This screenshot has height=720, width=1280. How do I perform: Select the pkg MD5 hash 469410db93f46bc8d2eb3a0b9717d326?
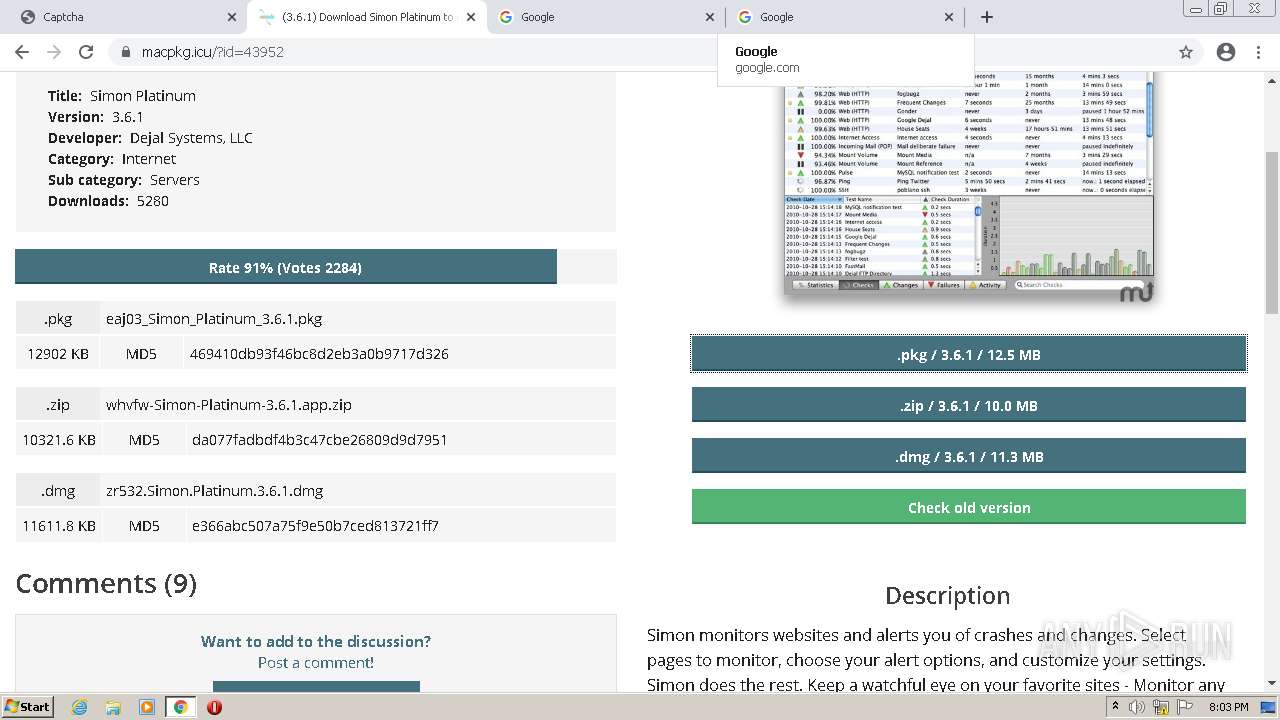click(x=319, y=353)
